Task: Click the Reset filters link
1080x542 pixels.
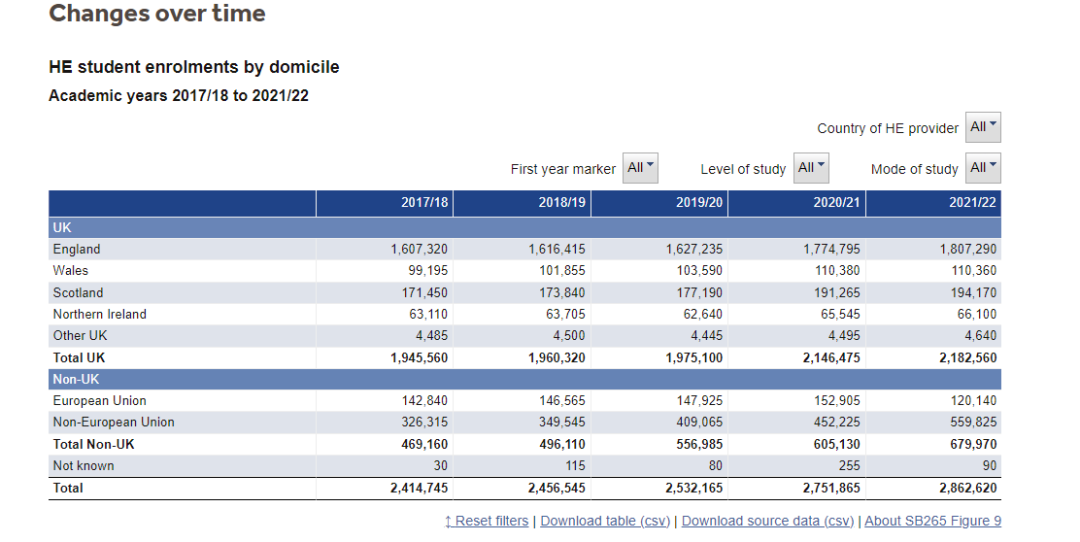Action: click(x=488, y=521)
